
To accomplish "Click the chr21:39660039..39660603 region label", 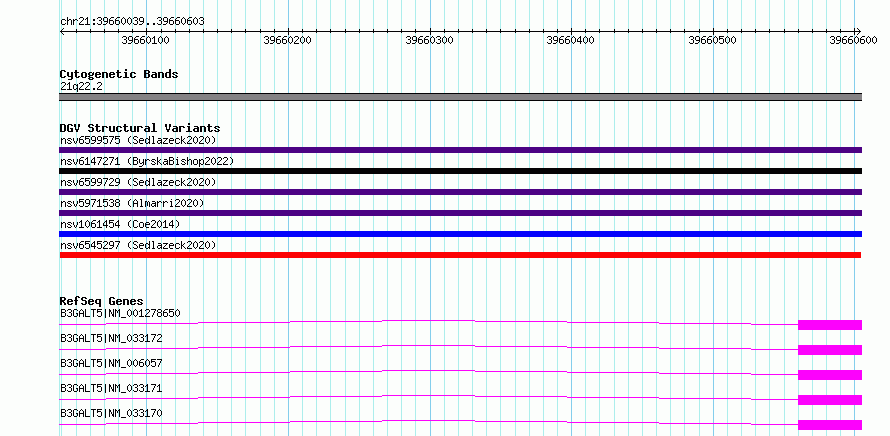I will point(132,22).
